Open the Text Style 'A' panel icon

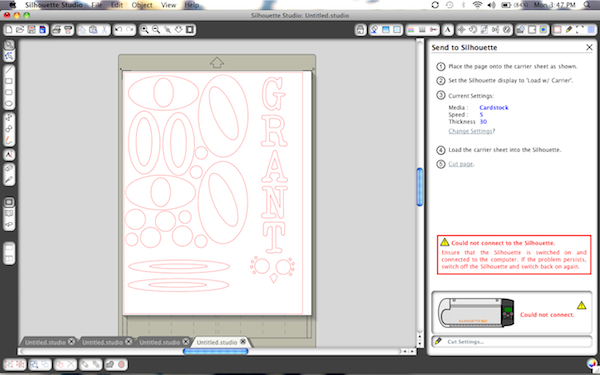click(x=447, y=29)
